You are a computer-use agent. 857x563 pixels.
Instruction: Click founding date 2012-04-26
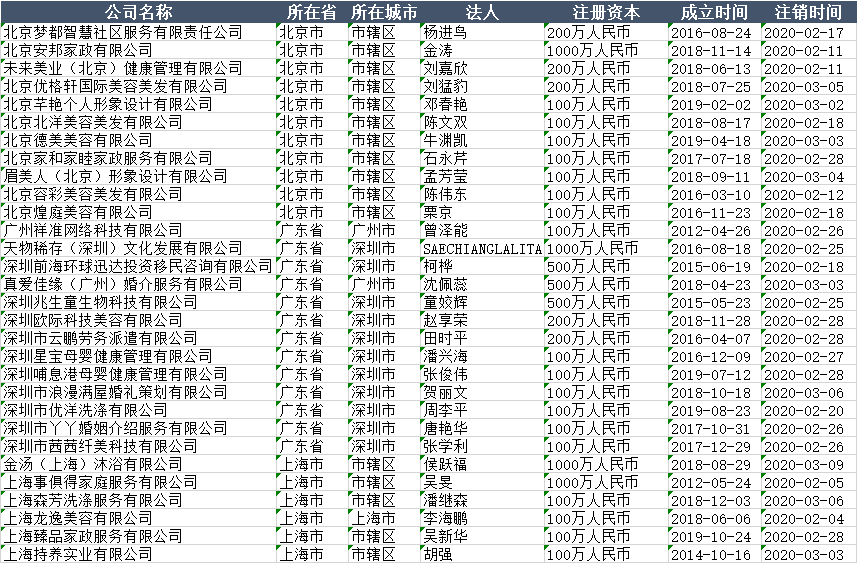[714, 230]
